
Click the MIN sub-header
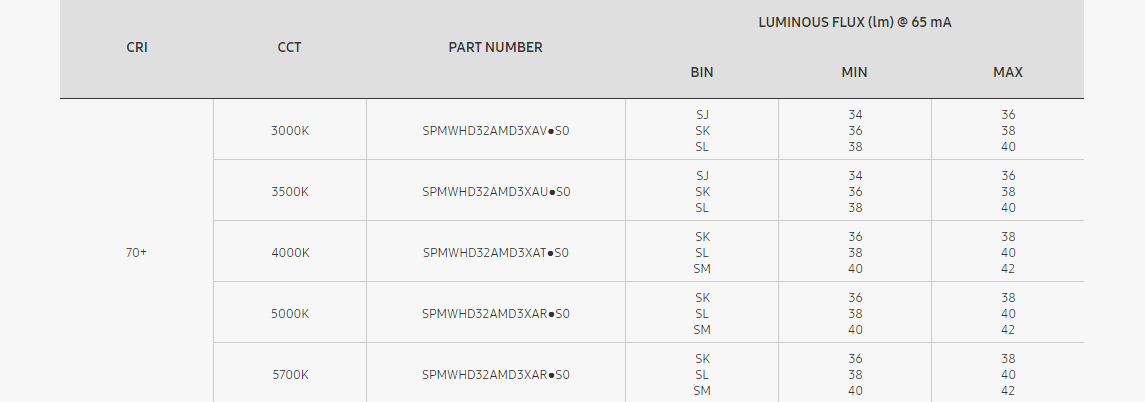(x=855, y=72)
